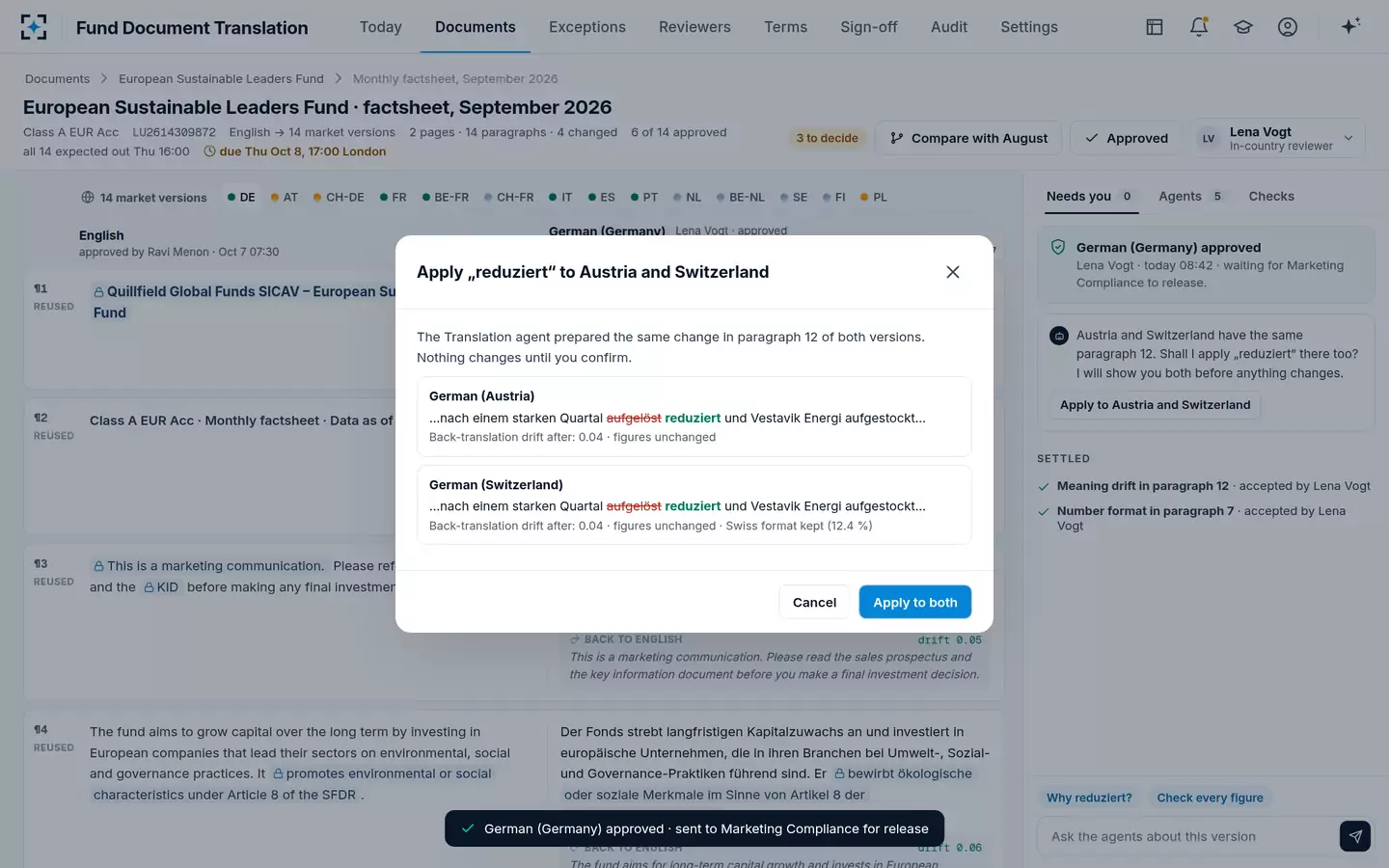Click the graduation cap help icon
This screenshot has height=868, width=1389.
(x=1243, y=27)
